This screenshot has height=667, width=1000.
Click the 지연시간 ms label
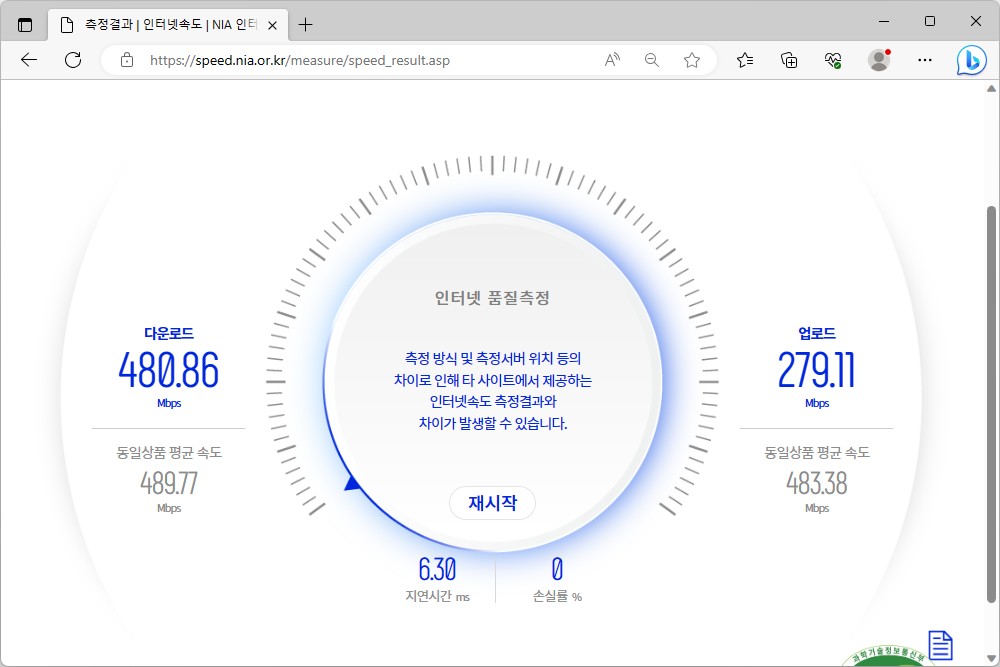coord(438,596)
